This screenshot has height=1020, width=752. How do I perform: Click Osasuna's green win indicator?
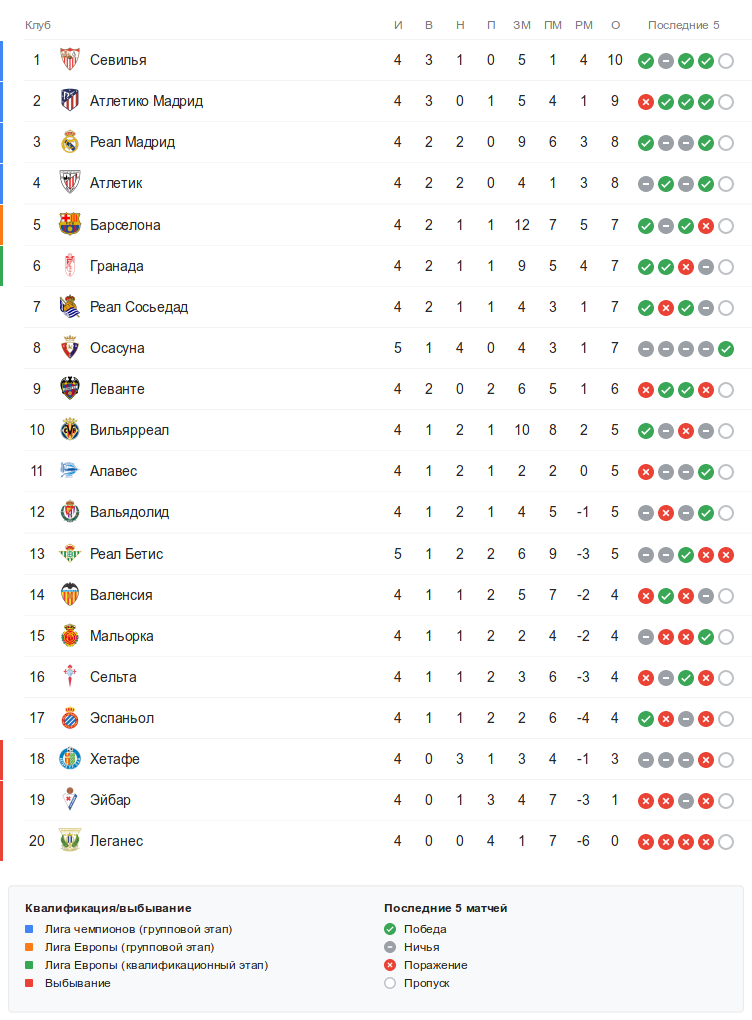[726, 348]
